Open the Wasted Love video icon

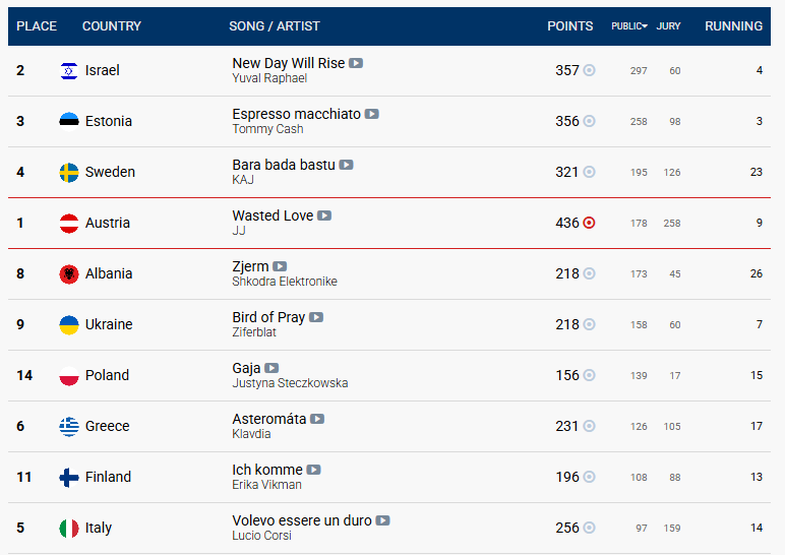324,216
